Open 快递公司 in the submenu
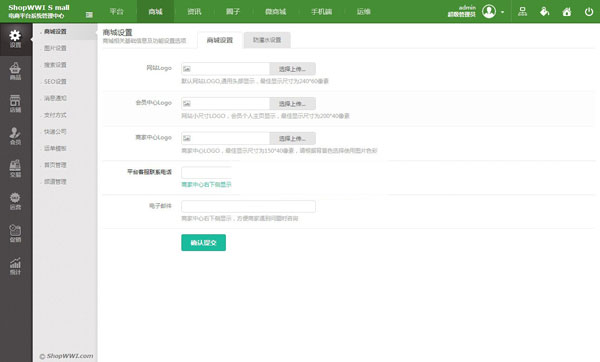The image size is (600, 362). coord(55,132)
